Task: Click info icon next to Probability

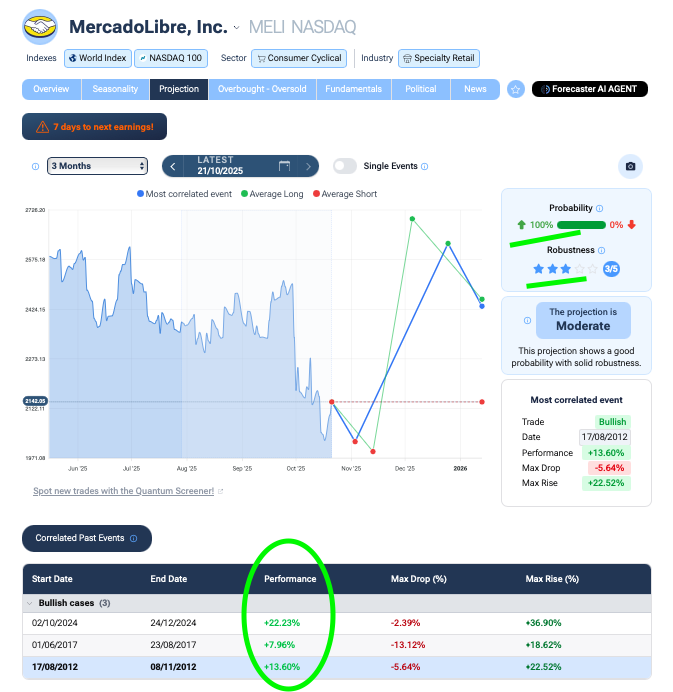Action: (600, 208)
